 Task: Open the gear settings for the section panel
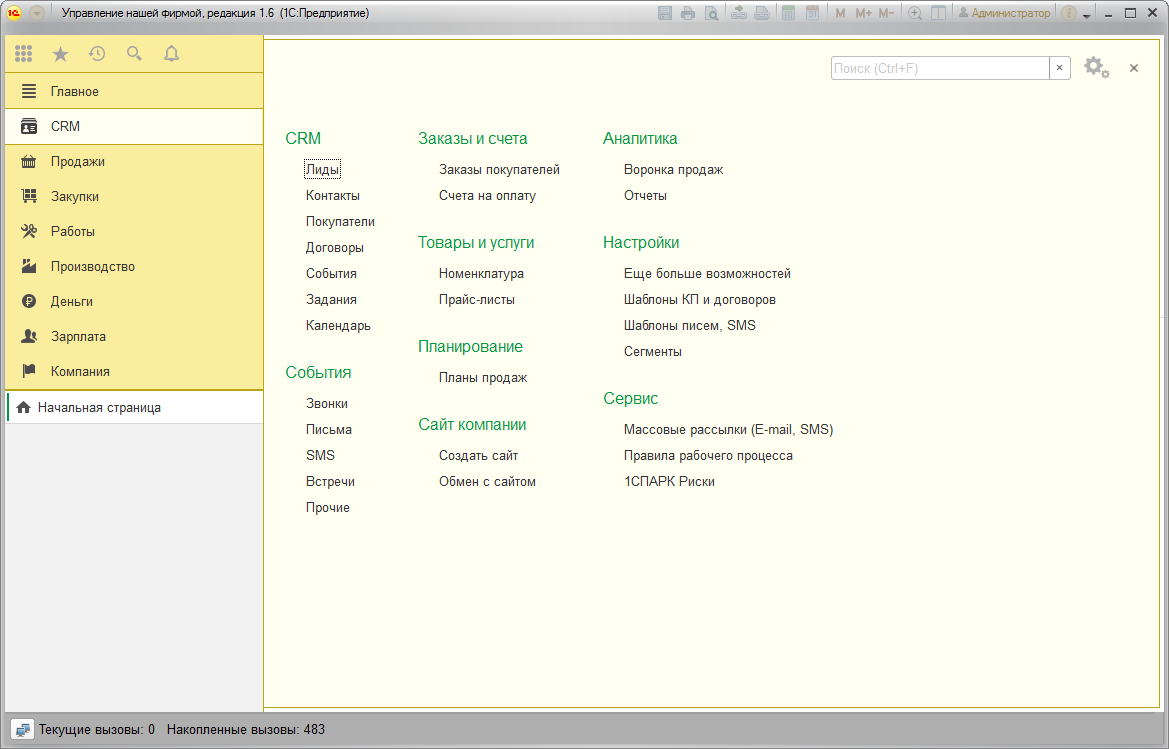point(1096,68)
